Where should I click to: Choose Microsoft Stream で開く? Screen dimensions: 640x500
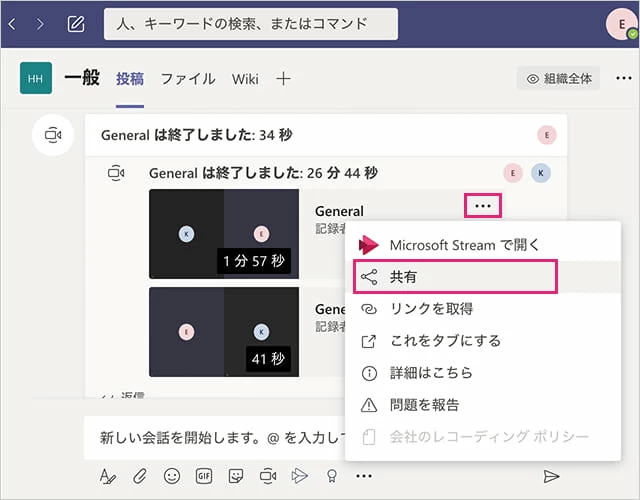[483, 245]
